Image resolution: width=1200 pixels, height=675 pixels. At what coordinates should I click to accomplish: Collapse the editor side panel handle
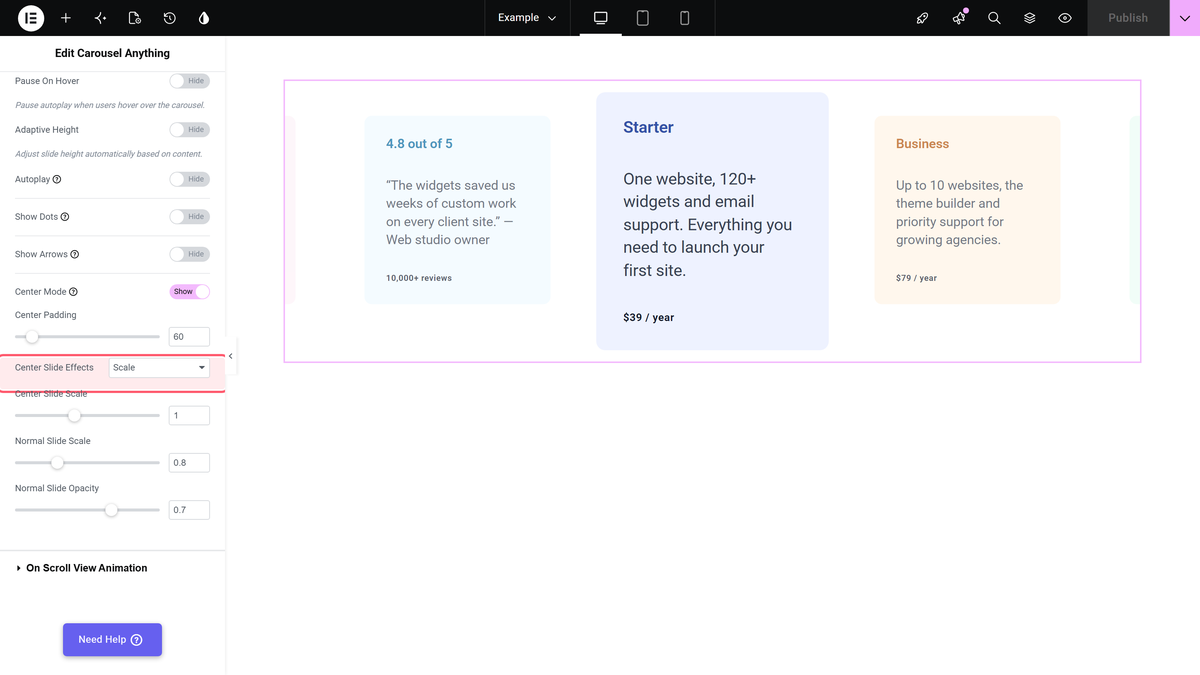coord(231,356)
